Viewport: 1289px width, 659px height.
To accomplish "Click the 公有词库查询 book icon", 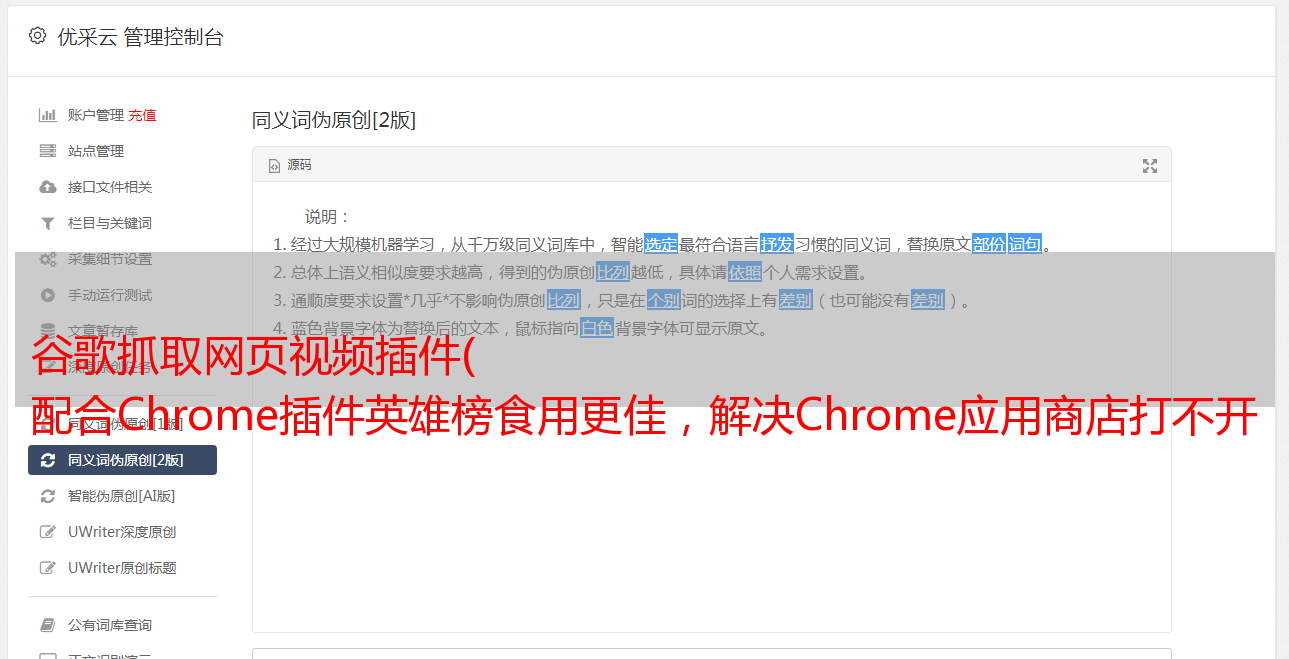I will tap(47, 625).
